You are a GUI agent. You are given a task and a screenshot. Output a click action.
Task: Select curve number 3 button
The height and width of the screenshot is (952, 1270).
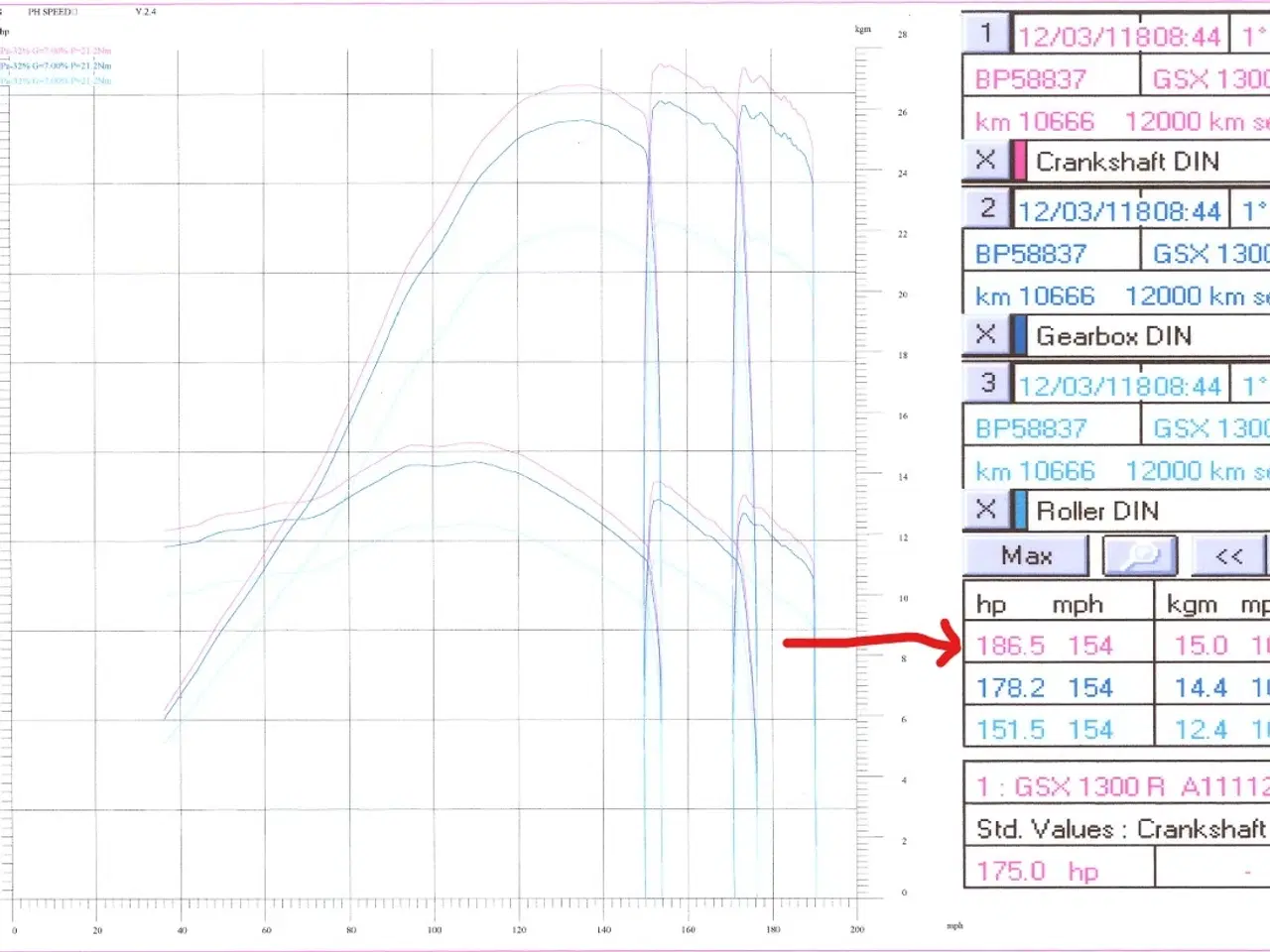tap(986, 383)
